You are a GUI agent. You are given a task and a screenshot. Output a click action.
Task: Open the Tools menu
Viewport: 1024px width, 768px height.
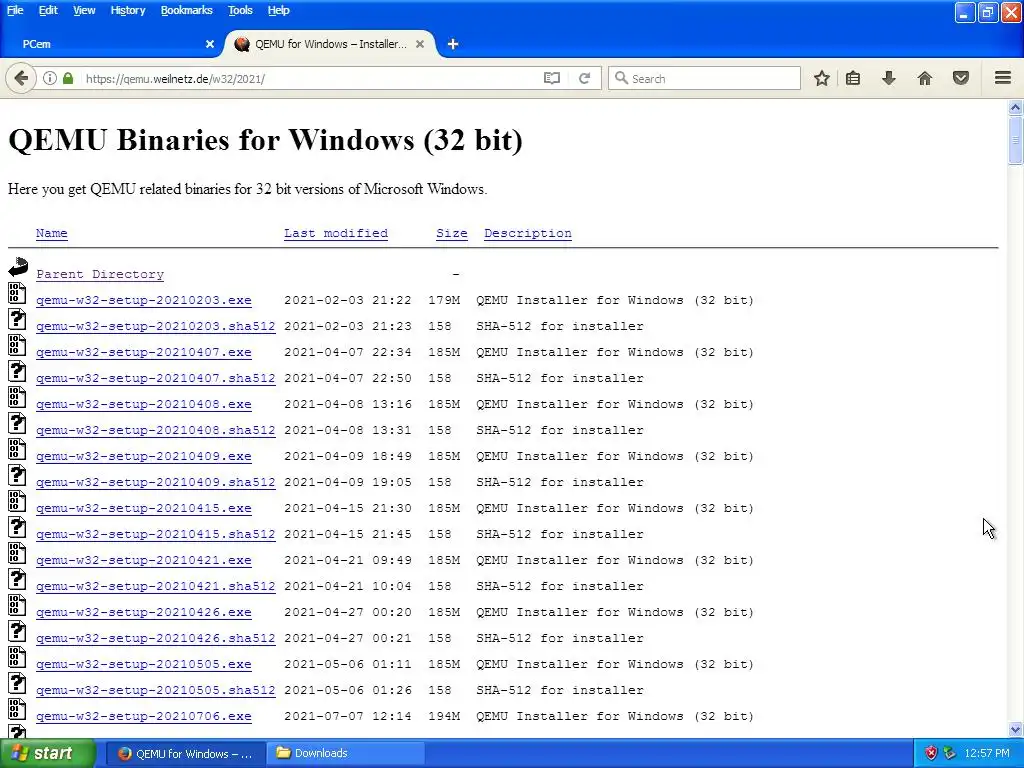[x=240, y=10]
